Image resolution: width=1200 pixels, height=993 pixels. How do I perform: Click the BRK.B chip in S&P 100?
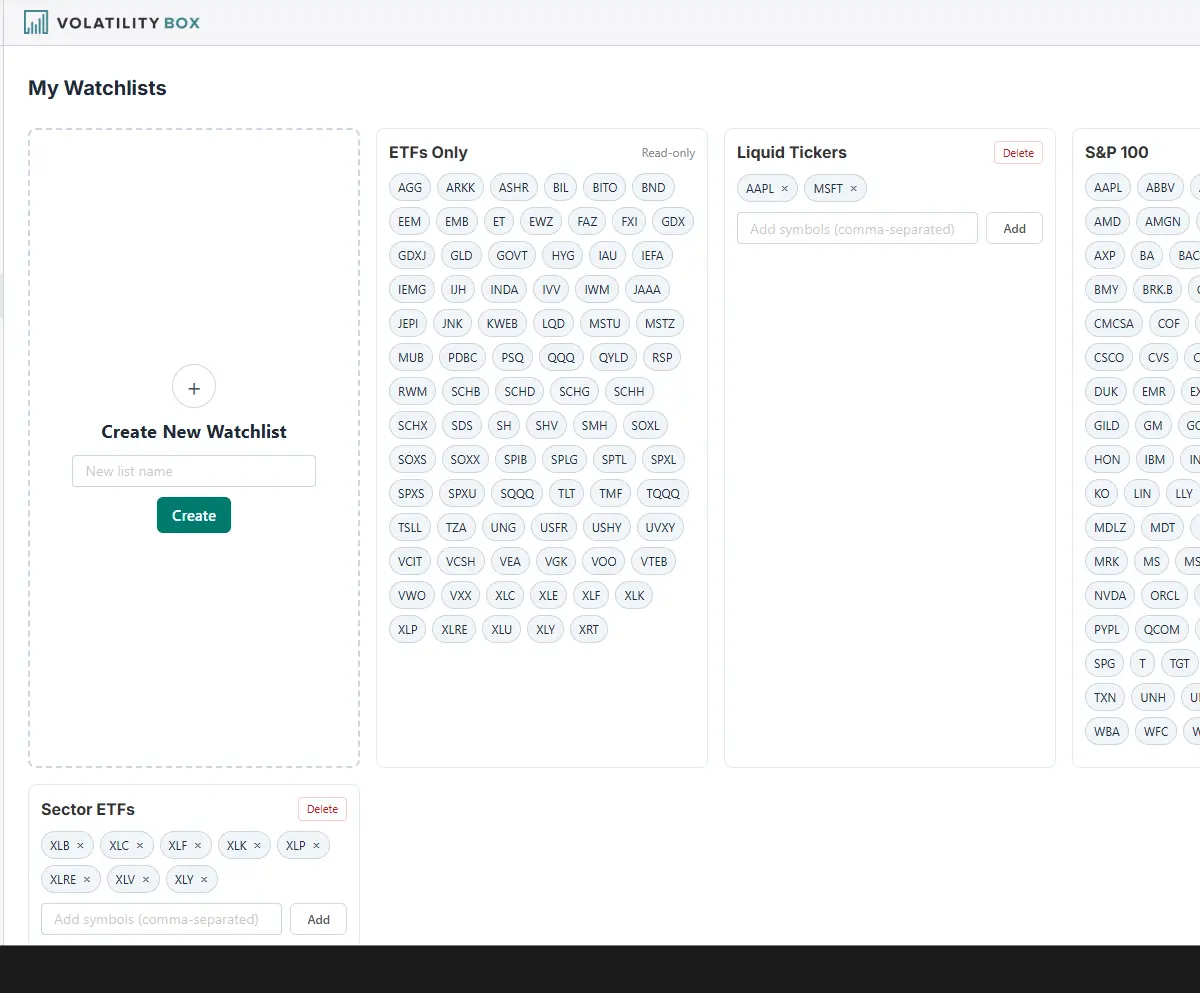point(1158,289)
